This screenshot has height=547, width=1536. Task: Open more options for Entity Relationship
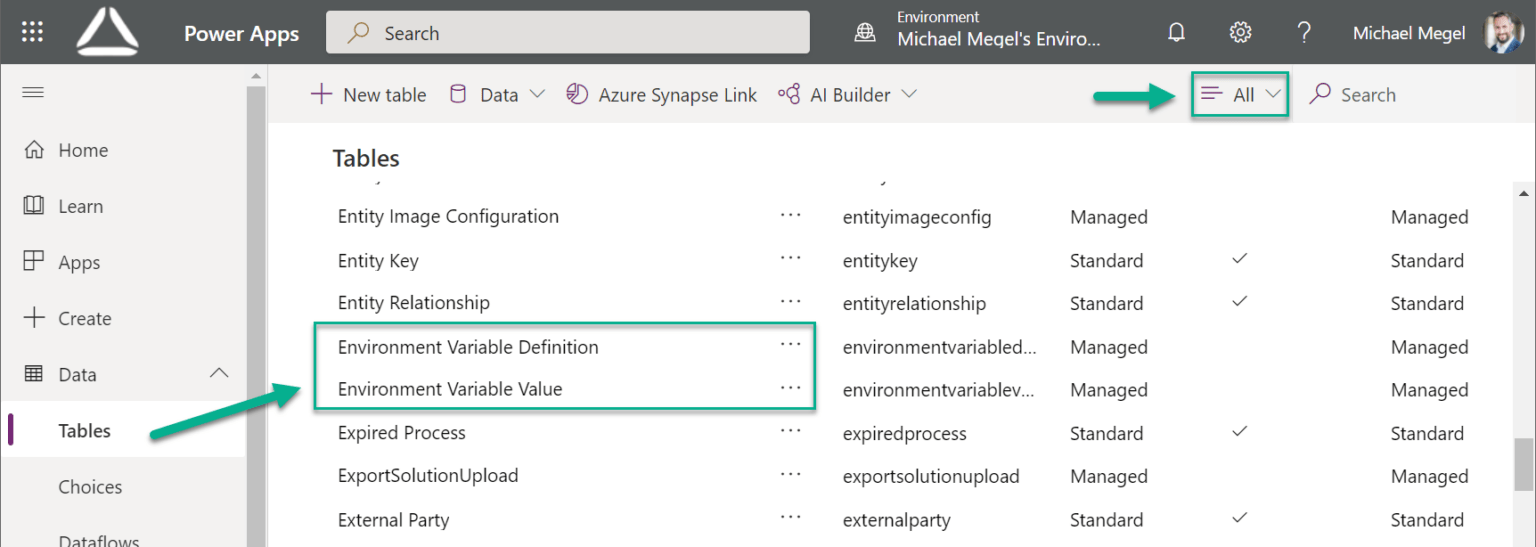[x=791, y=302]
